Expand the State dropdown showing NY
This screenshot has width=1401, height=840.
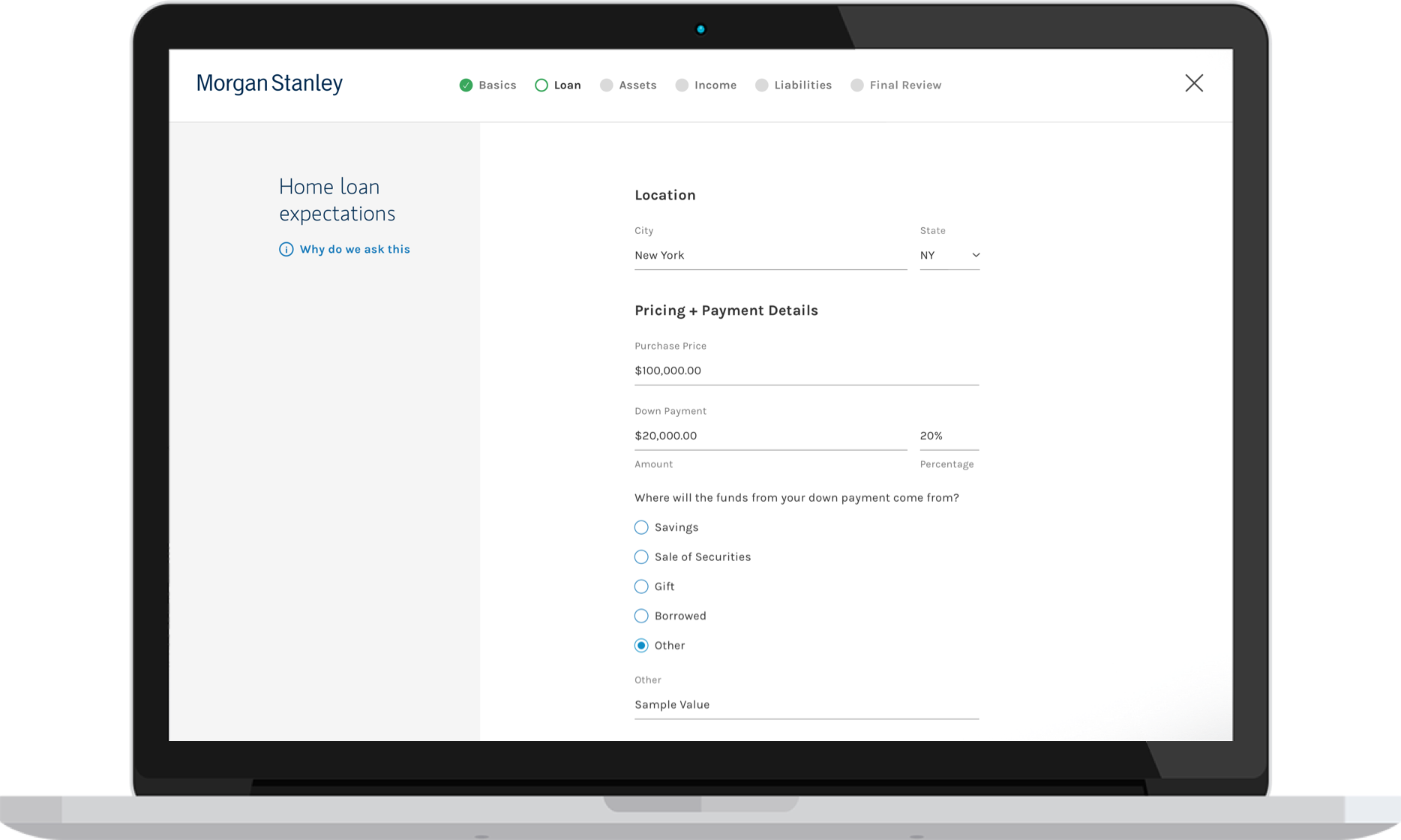949,256
